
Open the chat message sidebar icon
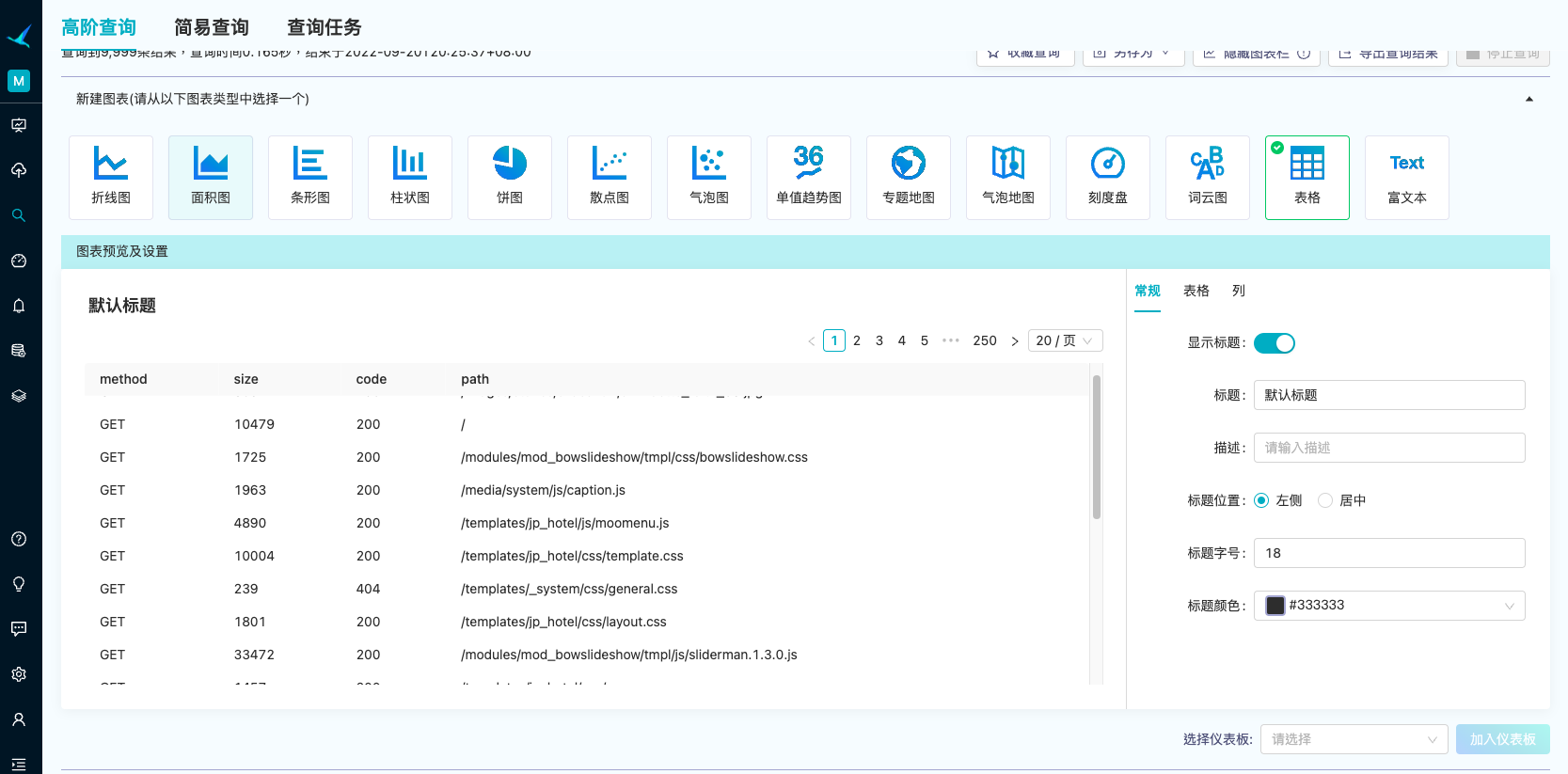(x=19, y=629)
